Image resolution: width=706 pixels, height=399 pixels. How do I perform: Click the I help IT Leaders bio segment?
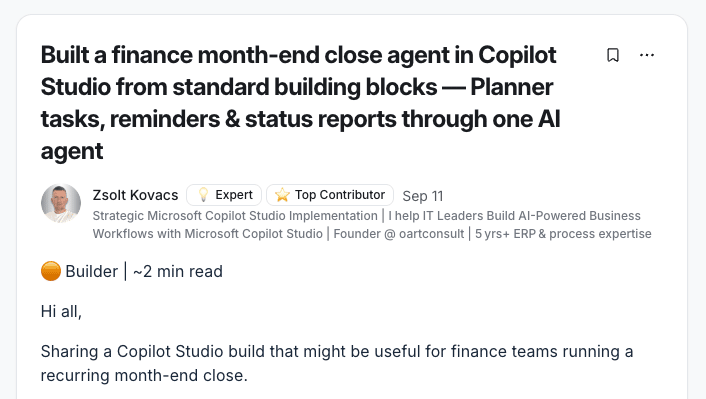coord(514,216)
